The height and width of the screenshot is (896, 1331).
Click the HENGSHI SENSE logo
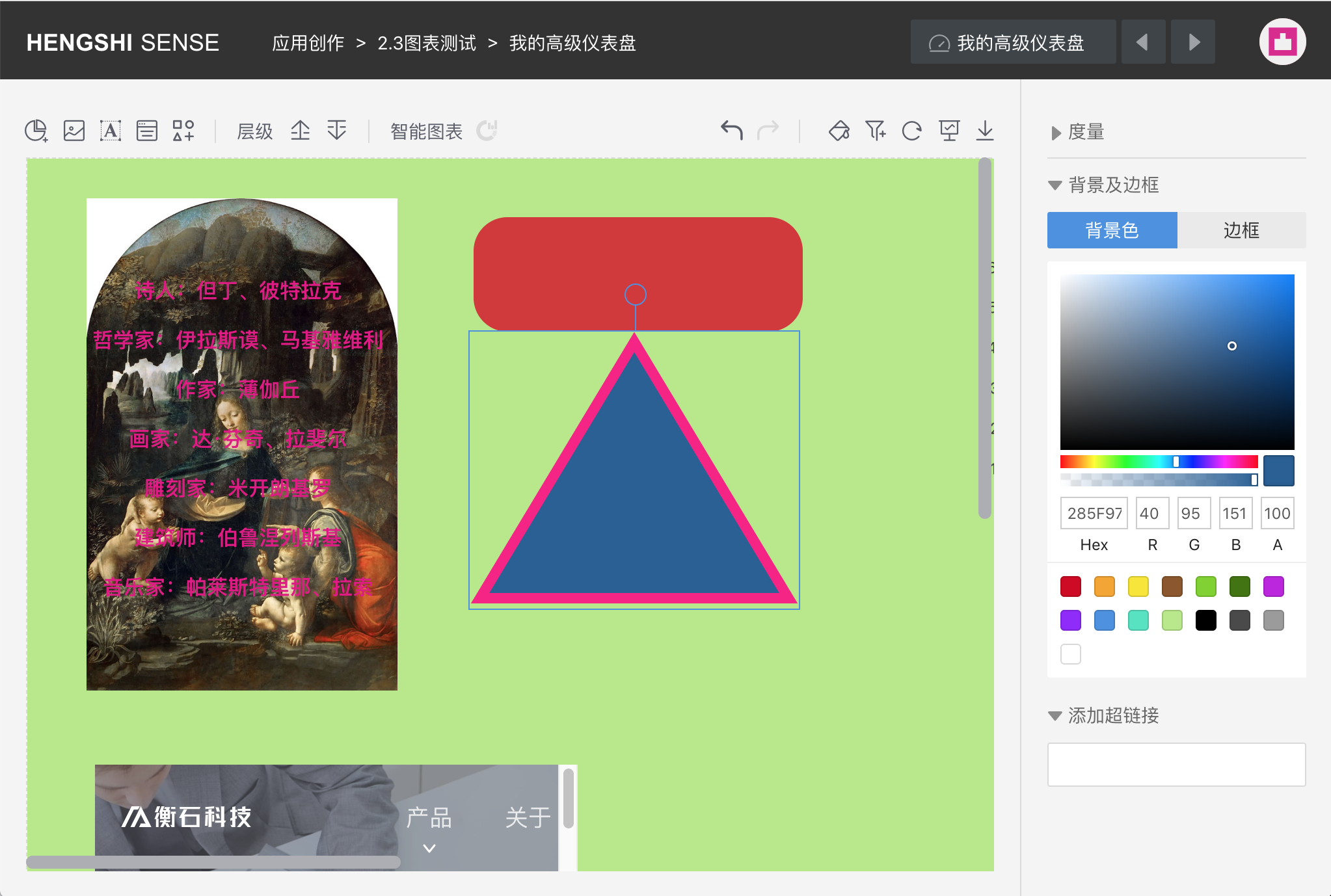pyautogui.click(x=122, y=43)
